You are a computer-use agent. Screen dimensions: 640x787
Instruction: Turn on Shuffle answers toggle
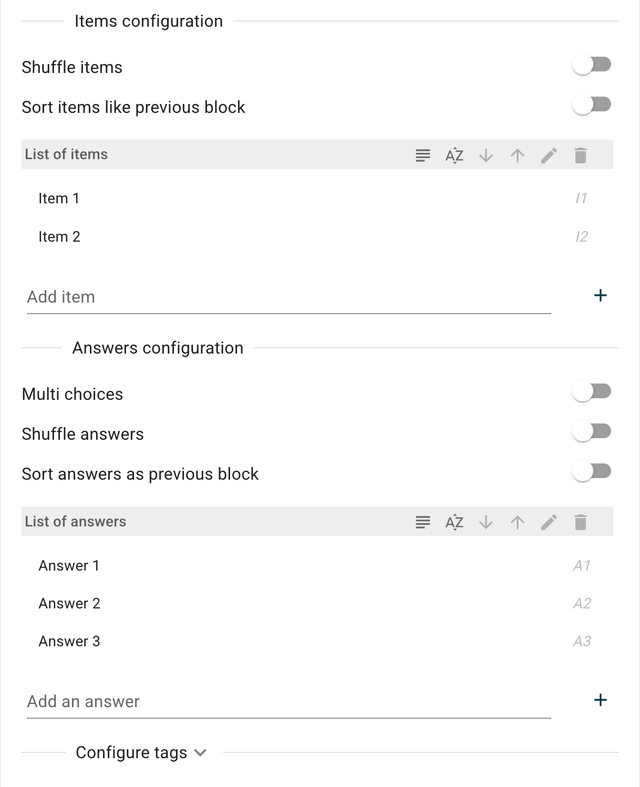pyautogui.click(x=591, y=432)
